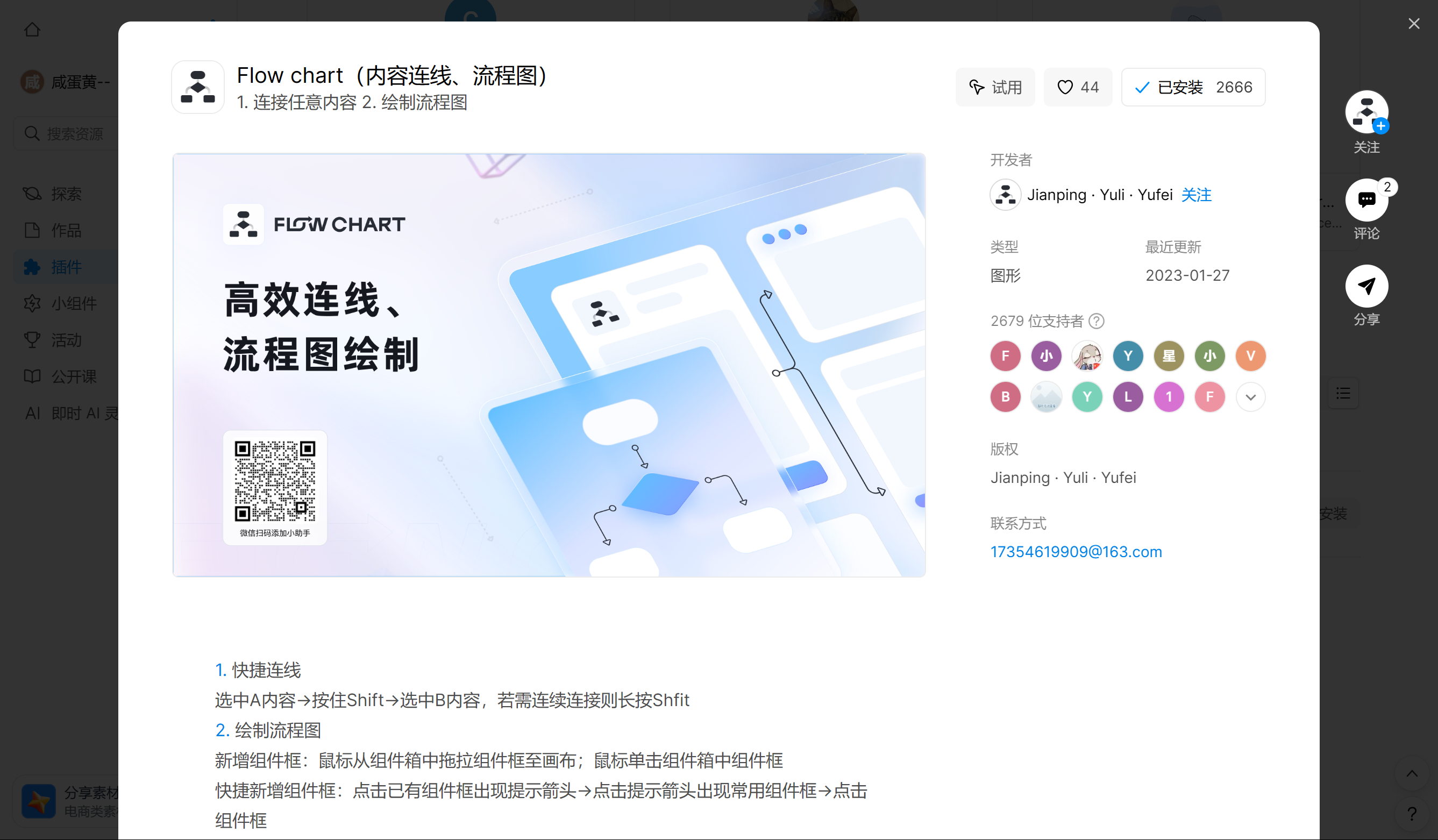Like the plugin with heart button
1438x840 pixels.
coord(1077,87)
